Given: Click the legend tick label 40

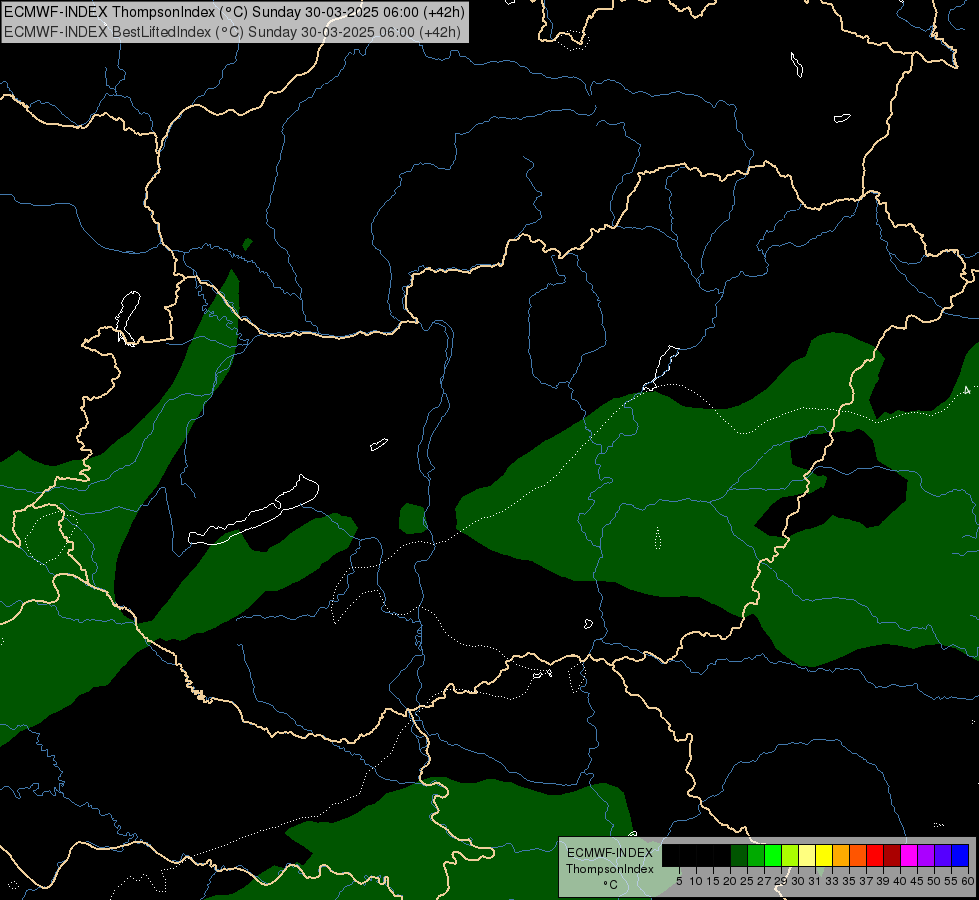Looking at the screenshot, I should (x=900, y=881).
